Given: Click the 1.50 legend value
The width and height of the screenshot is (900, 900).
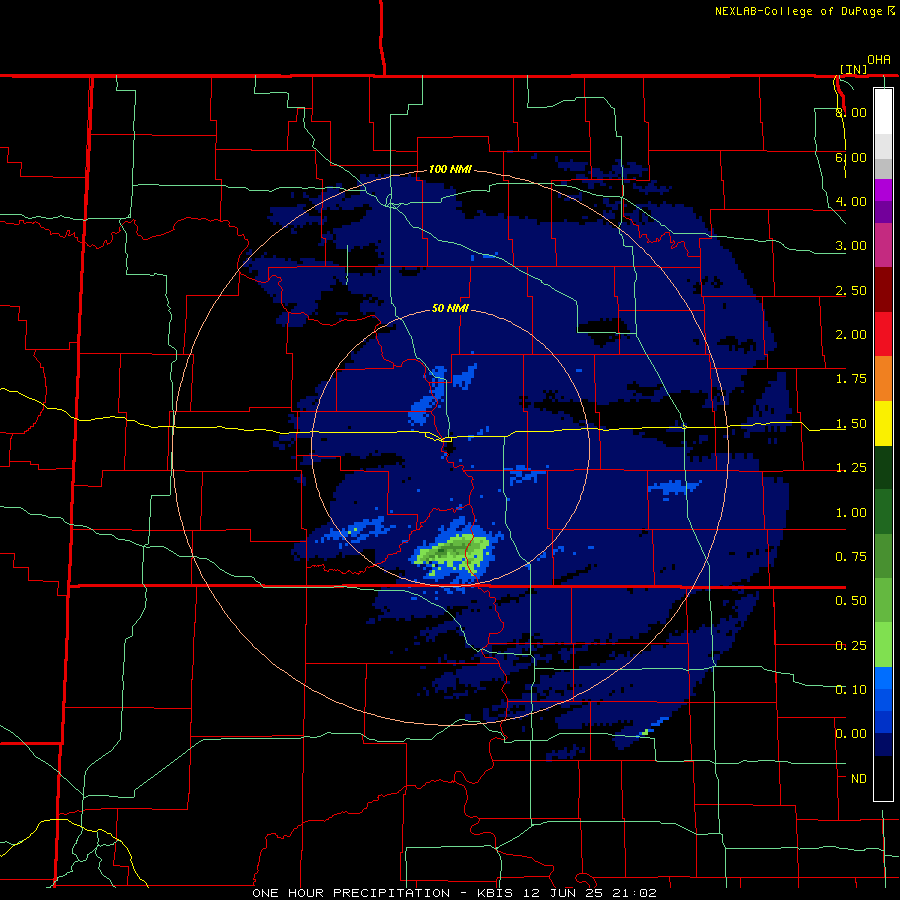Looking at the screenshot, I should click(x=851, y=424).
